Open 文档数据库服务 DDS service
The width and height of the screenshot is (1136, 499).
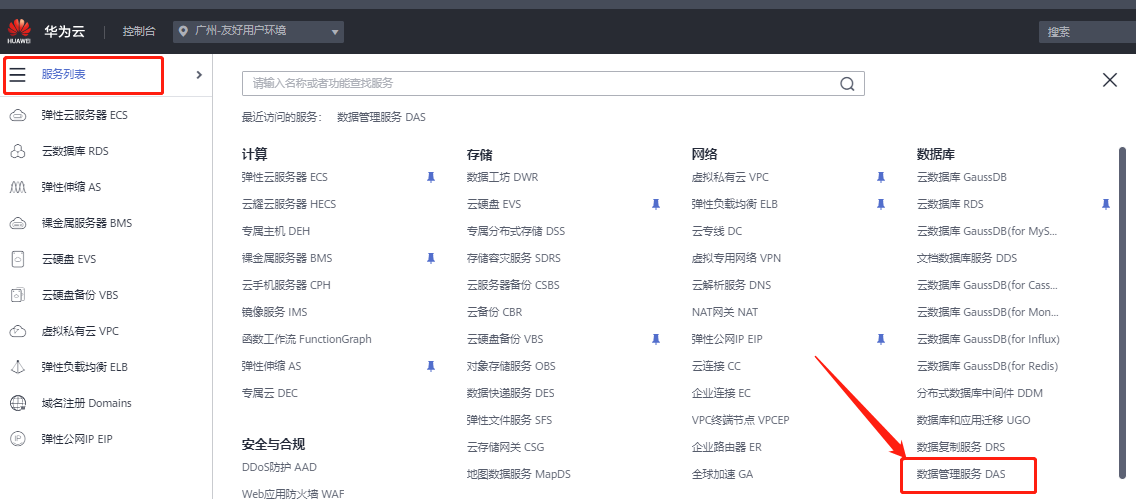[x=967, y=258]
